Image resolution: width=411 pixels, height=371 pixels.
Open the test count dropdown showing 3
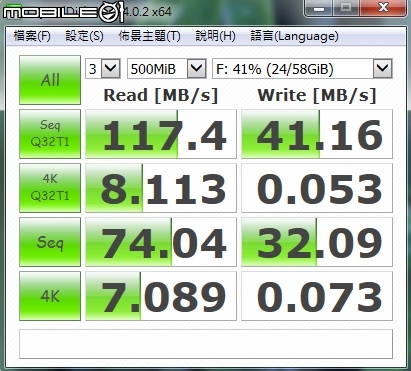103,69
